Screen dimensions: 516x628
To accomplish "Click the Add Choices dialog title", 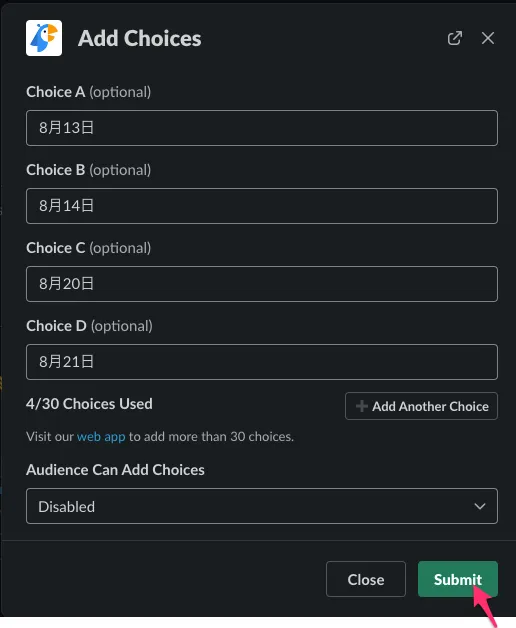I will tap(140, 38).
